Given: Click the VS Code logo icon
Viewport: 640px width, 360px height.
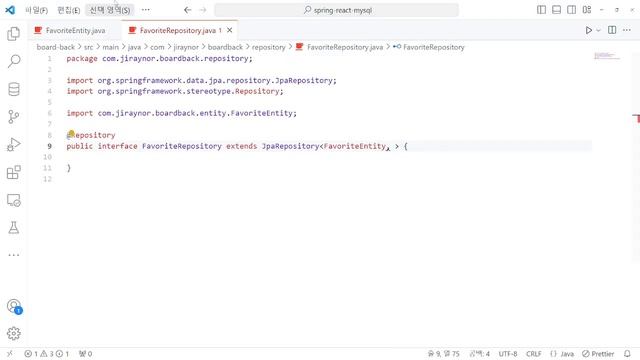Looking at the screenshot, I should (10, 10).
